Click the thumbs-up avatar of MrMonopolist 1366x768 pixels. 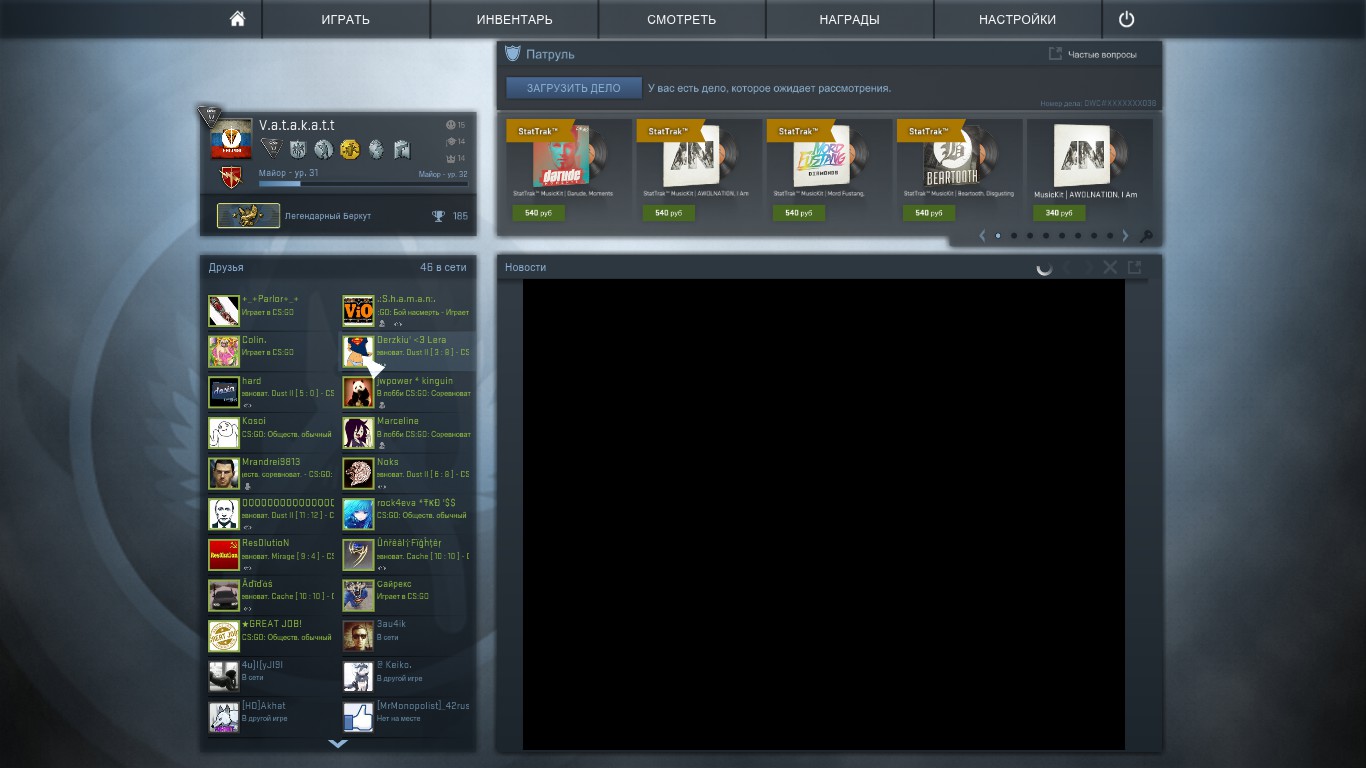point(358,717)
